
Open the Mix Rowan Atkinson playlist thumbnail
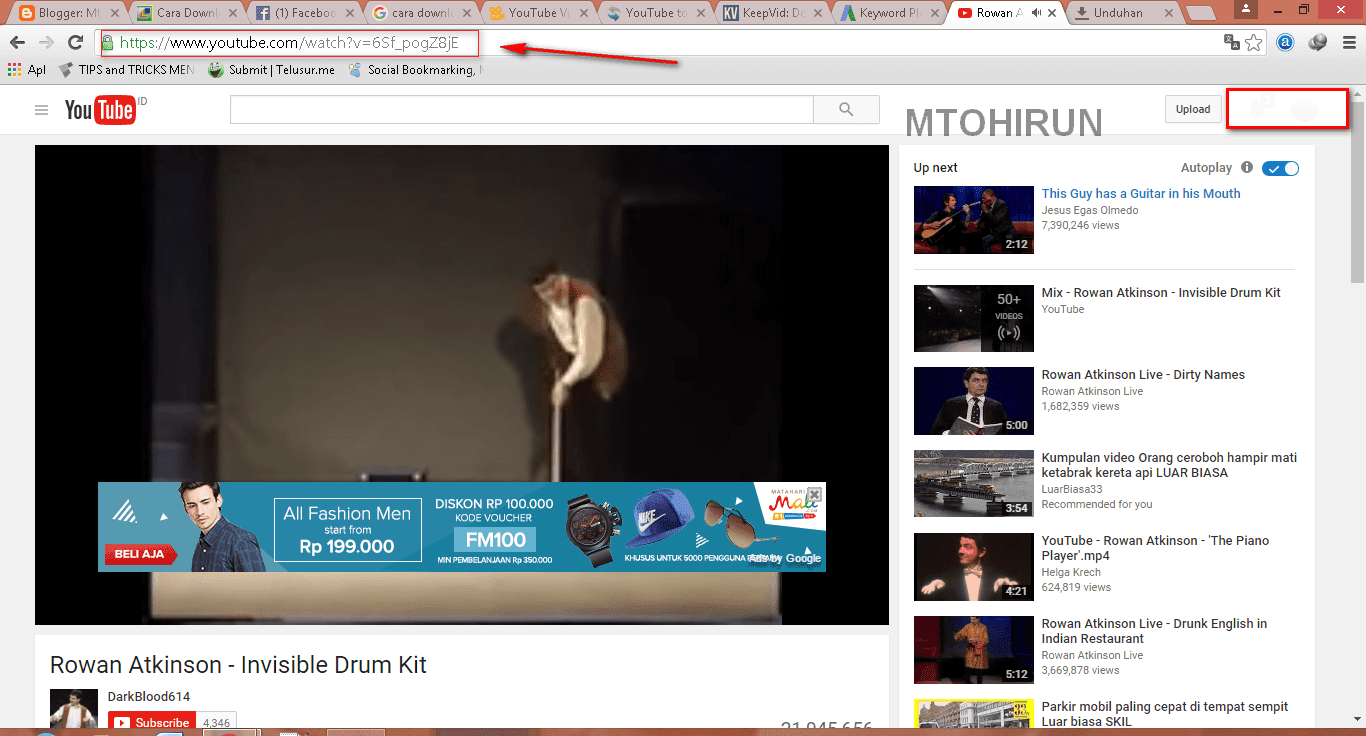click(x=974, y=319)
